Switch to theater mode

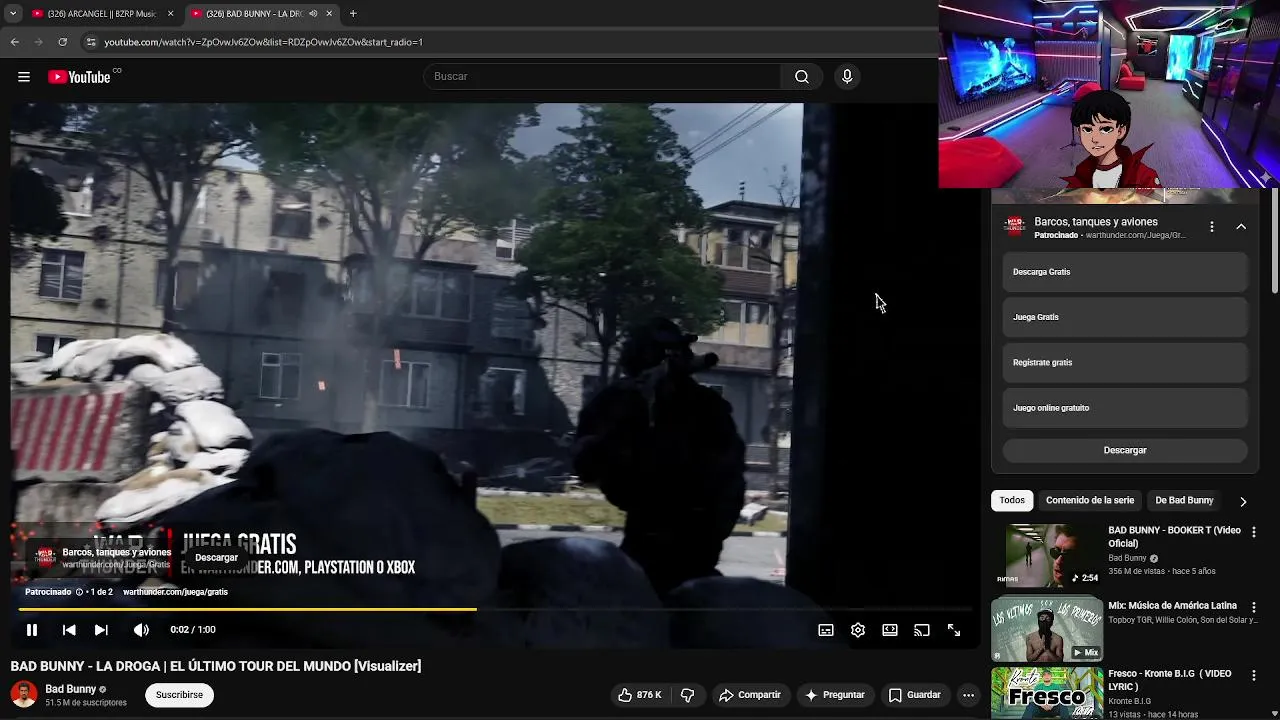coord(890,630)
